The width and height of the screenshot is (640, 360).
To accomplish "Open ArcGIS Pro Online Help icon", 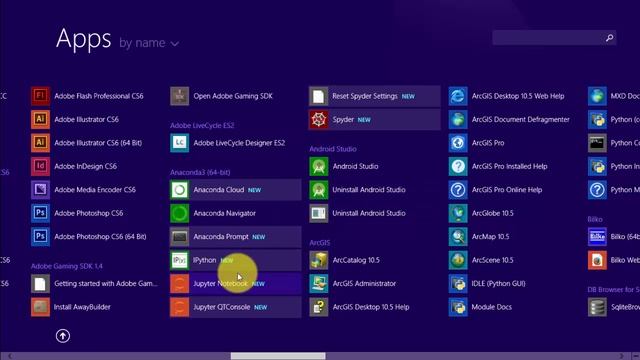I will coord(458,189).
